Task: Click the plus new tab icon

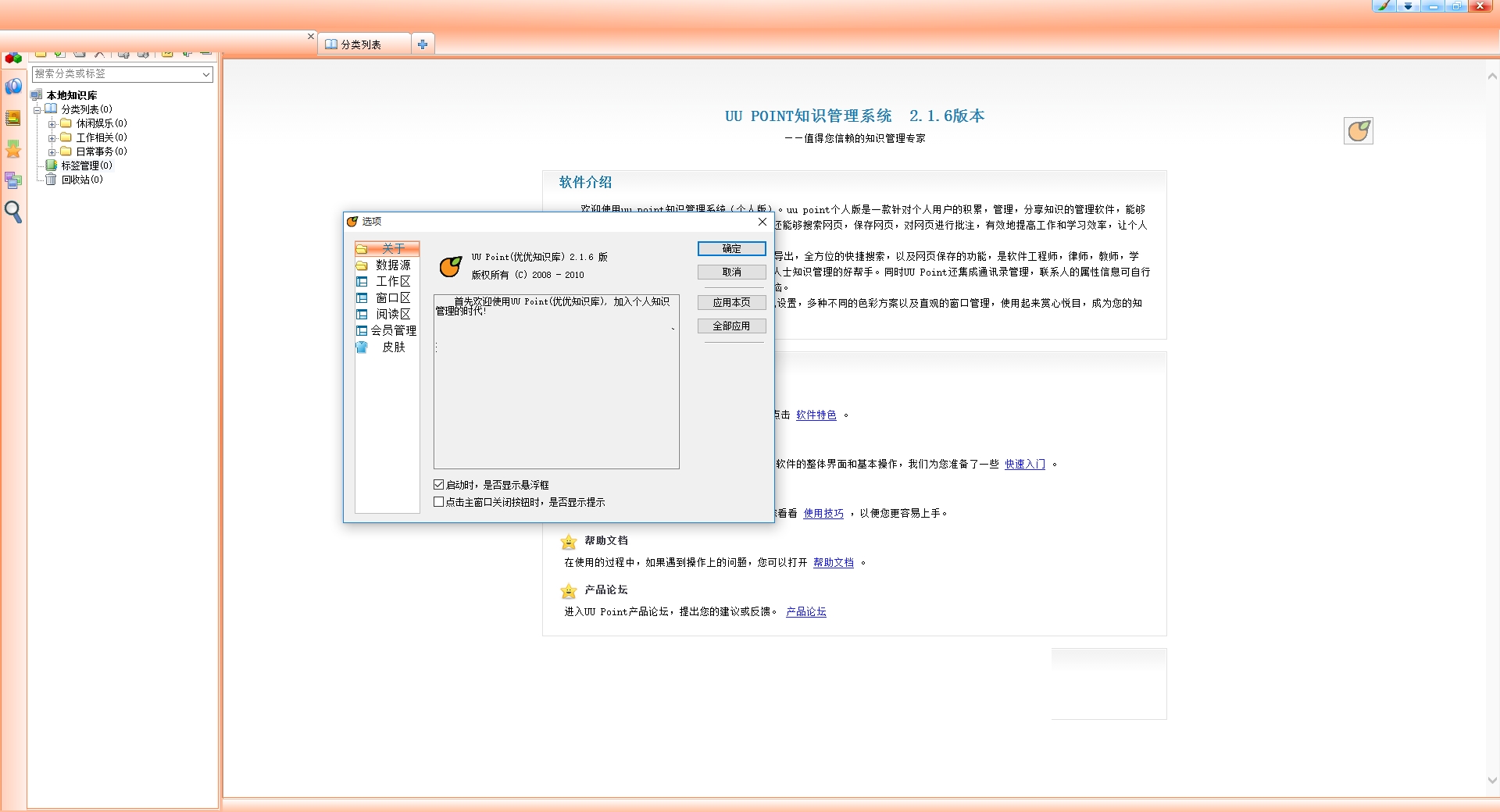Action: click(423, 45)
